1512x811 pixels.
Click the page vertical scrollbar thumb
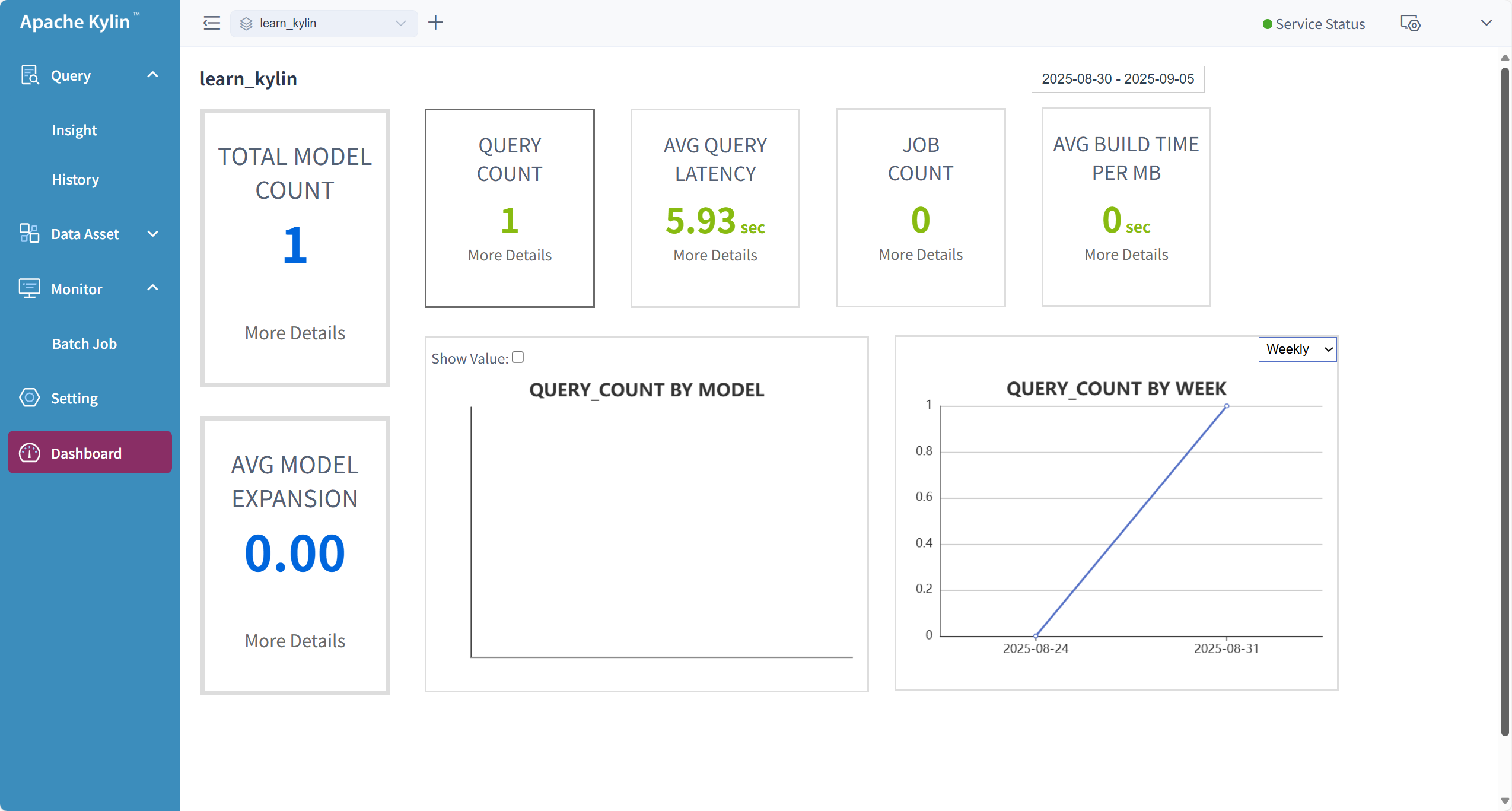[x=1505, y=402]
